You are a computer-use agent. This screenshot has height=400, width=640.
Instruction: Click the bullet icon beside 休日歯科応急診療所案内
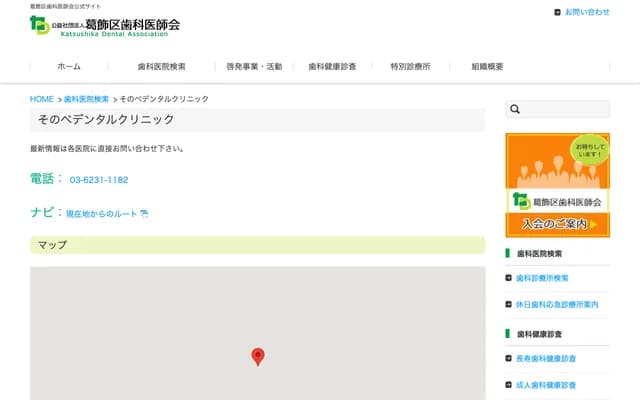tap(508, 304)
